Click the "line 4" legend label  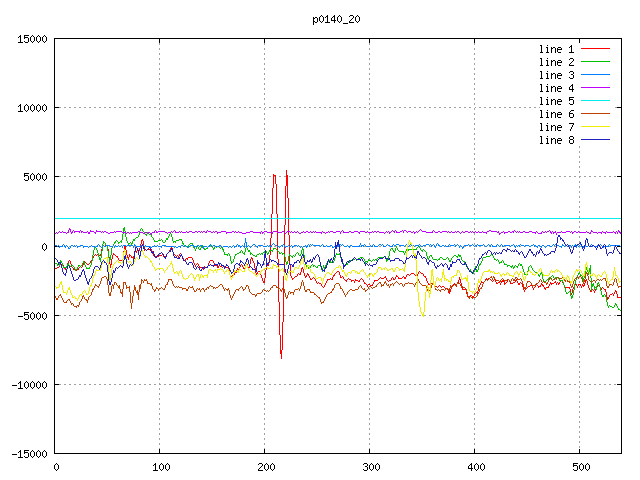[x=556, y=88]
